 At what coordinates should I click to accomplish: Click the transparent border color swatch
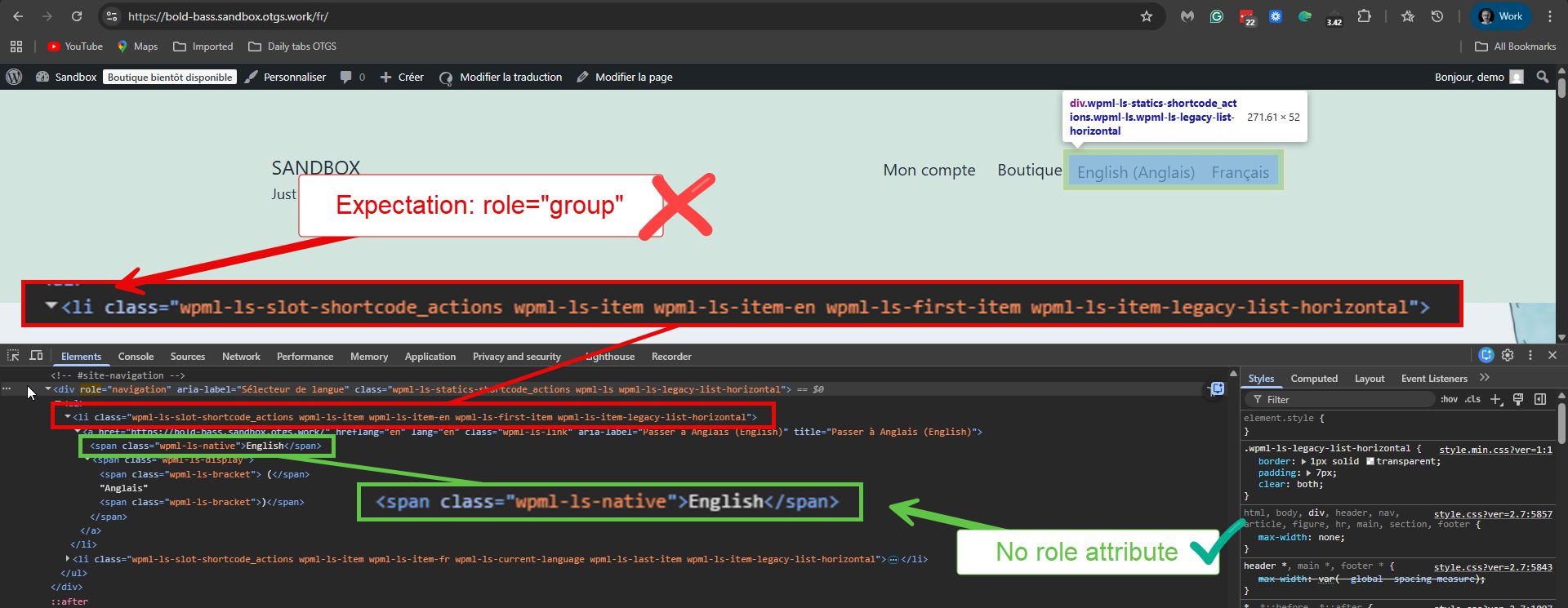pyautogui.click(x=1370, y=462)
